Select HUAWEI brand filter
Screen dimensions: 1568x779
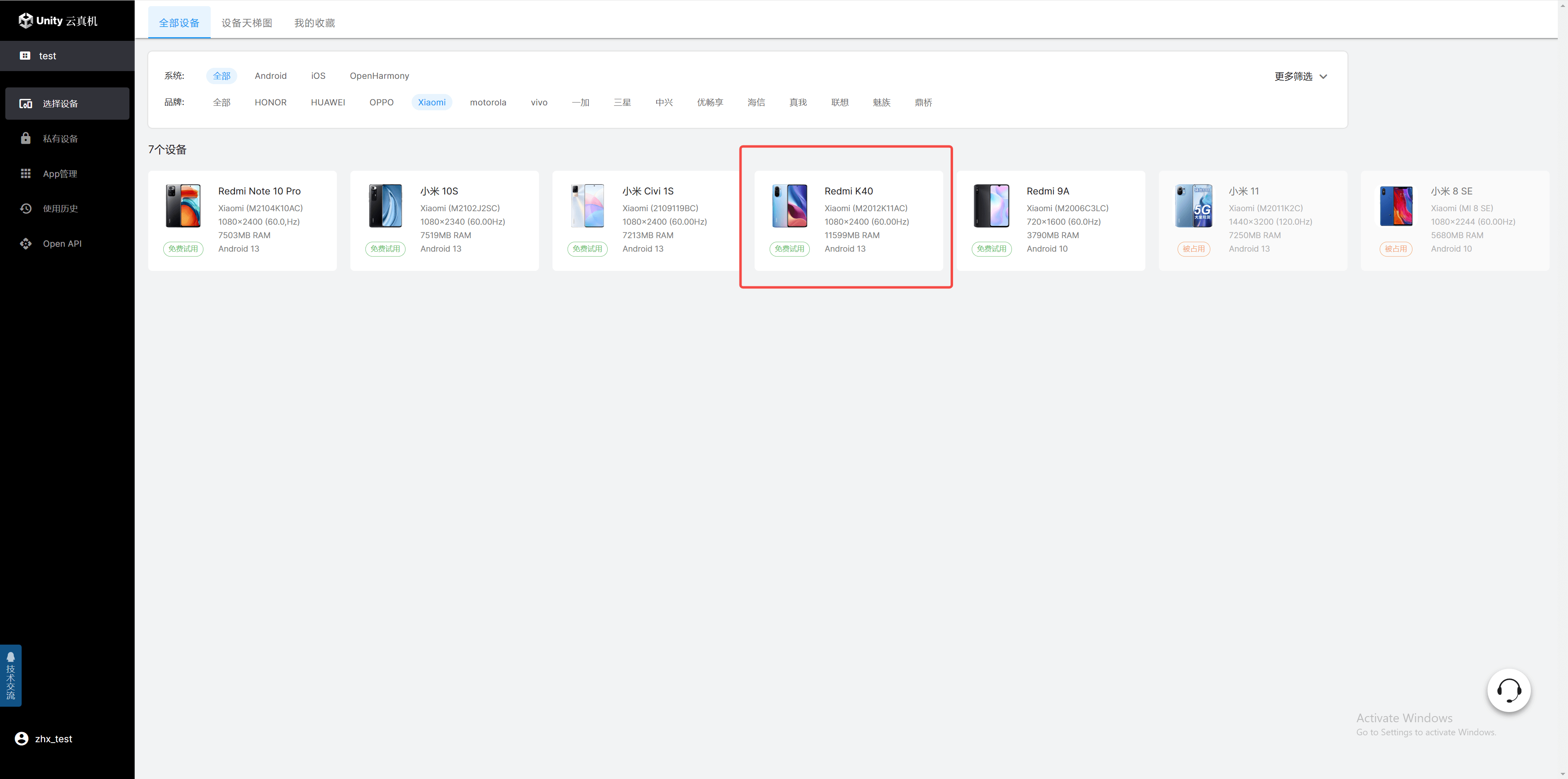[x=327, y=102]
